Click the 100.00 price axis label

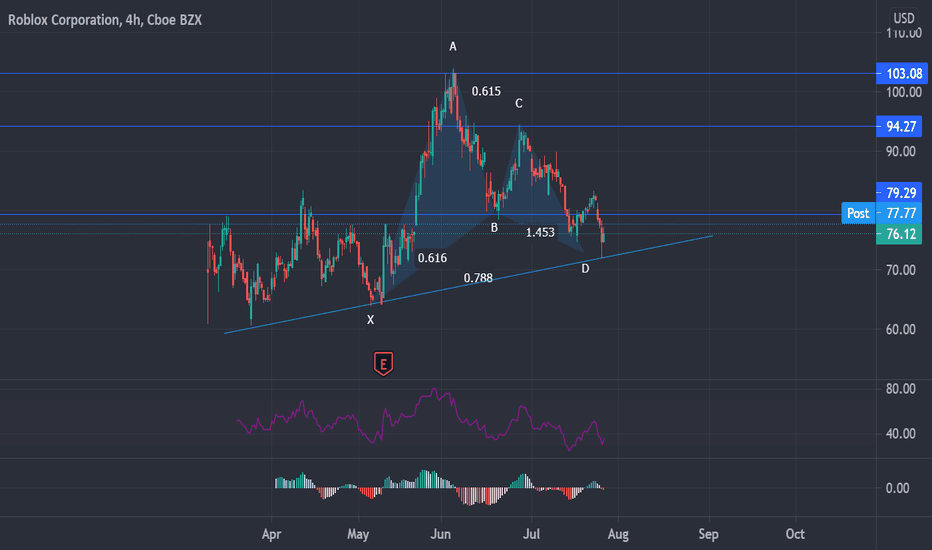[903, 92]
